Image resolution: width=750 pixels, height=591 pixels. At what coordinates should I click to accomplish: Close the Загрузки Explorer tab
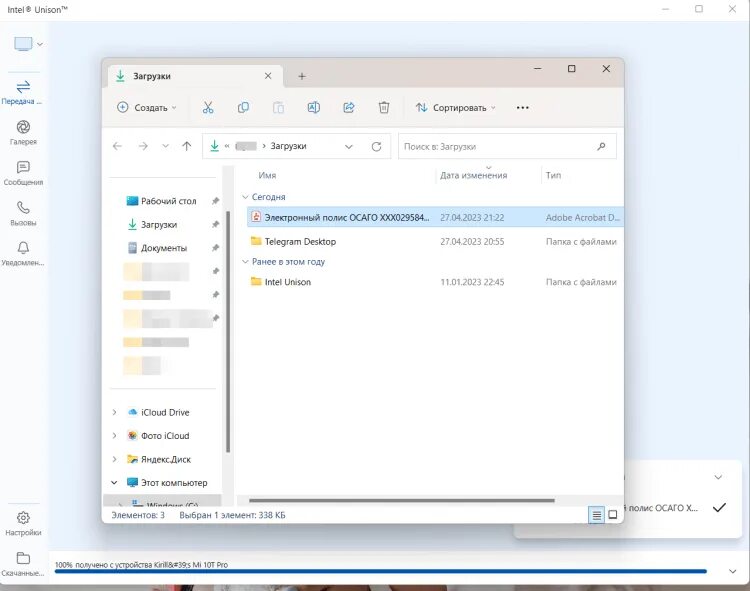click(x=268, y=76)
